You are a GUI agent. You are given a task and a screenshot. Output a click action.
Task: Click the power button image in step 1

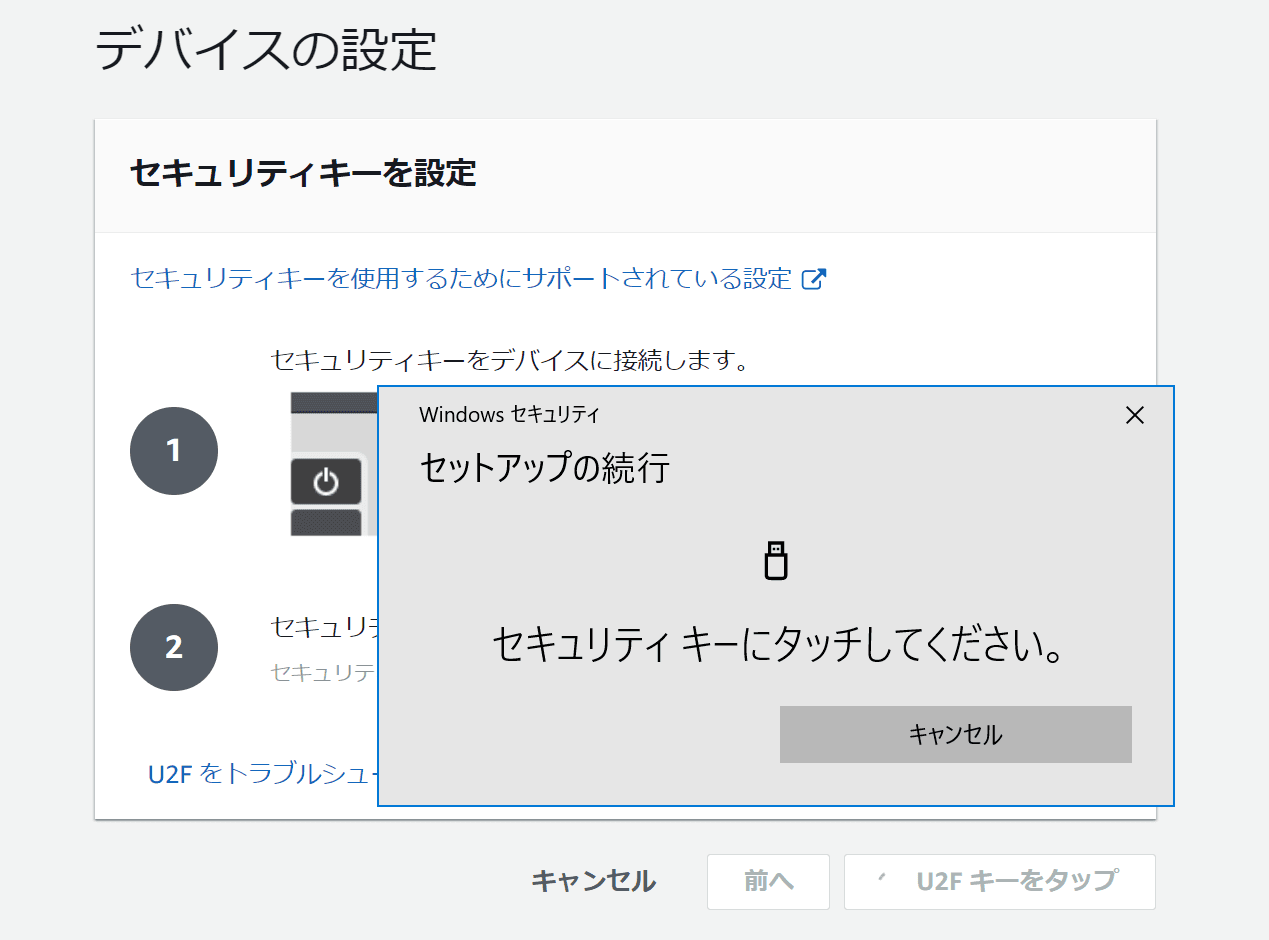pyautogui.click(x=326, y=483)
